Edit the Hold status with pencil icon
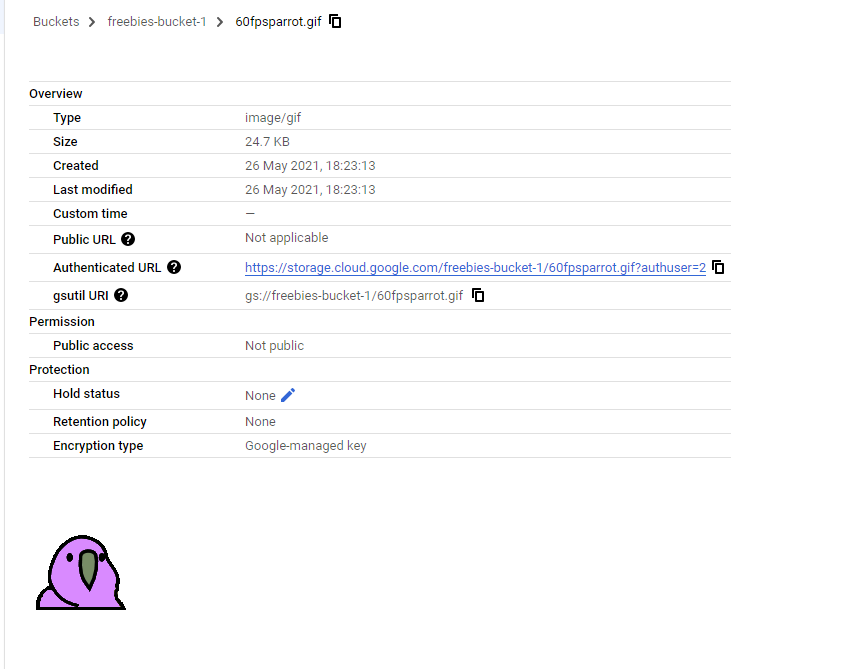This screenshot has width=849, height=669. pyautogui.click(x=288, y=395)
